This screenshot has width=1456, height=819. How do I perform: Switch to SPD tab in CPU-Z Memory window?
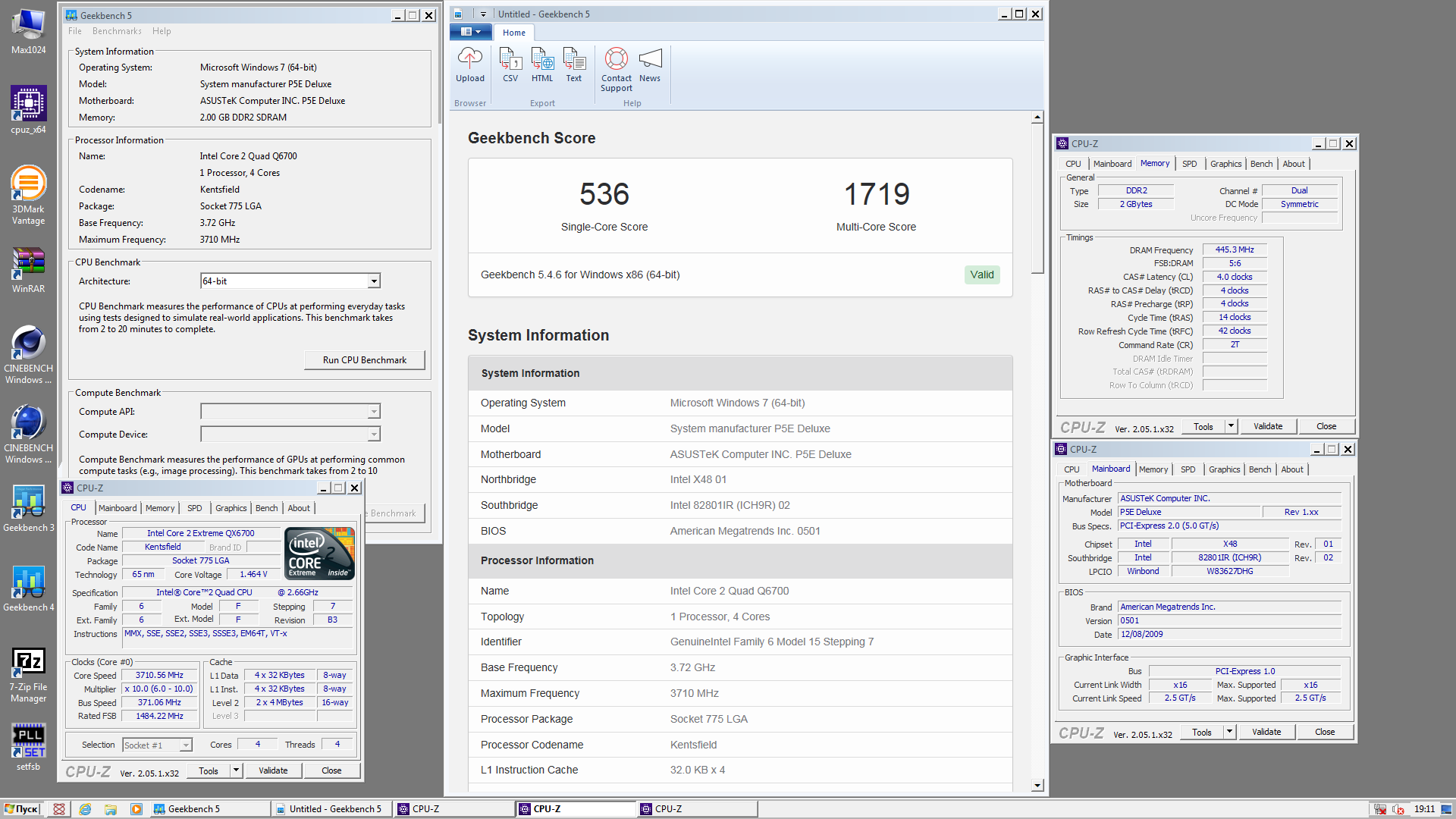pyautogui.click(x=1190, y=164)
